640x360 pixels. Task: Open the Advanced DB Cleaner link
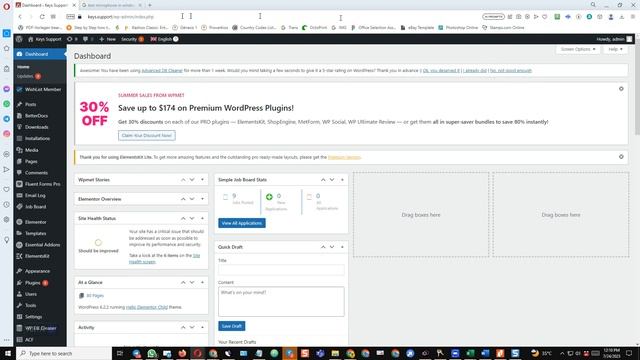(x=162, y=71)
